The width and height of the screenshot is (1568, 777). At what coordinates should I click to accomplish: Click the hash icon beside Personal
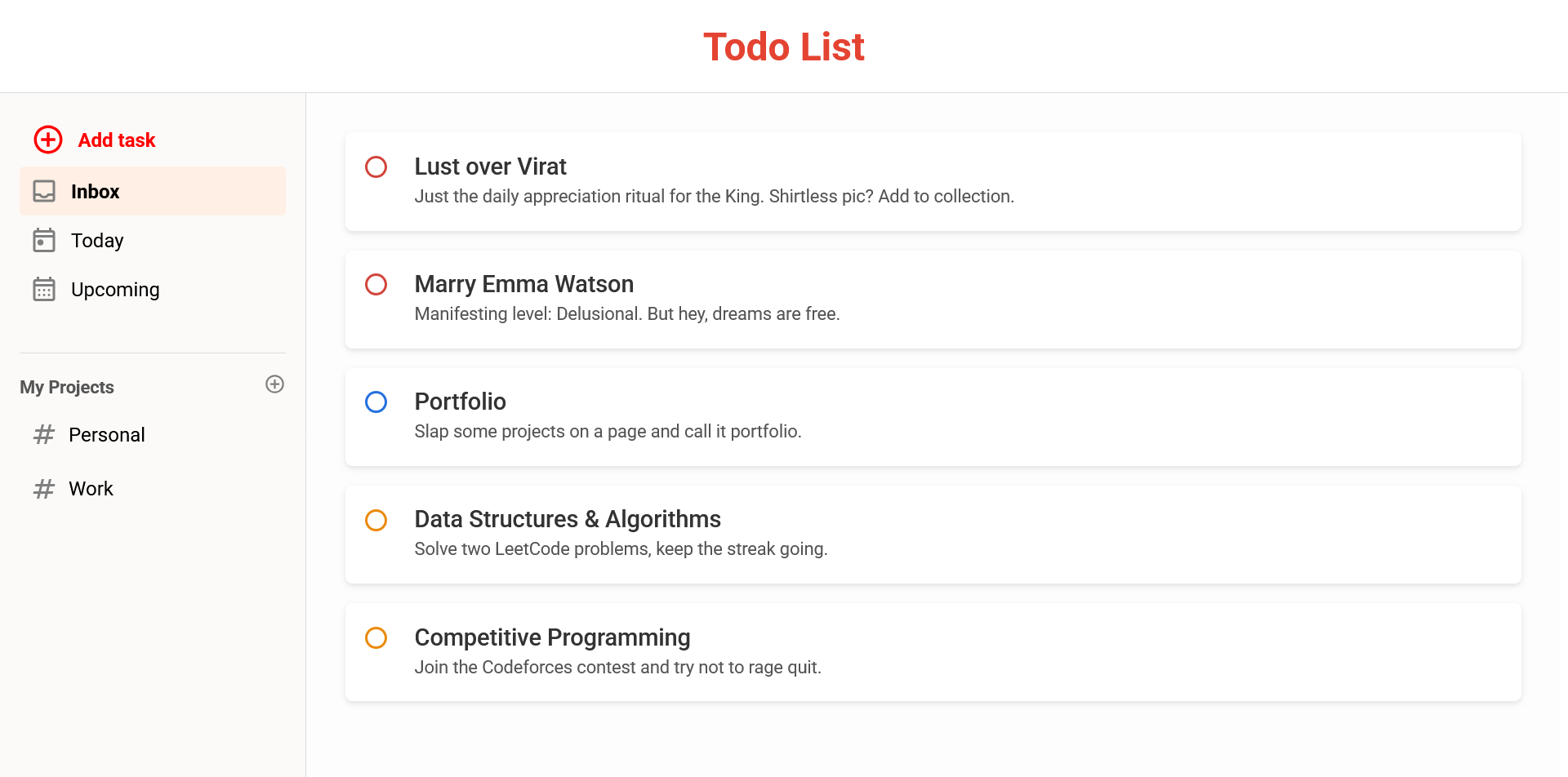pos(44,434)
